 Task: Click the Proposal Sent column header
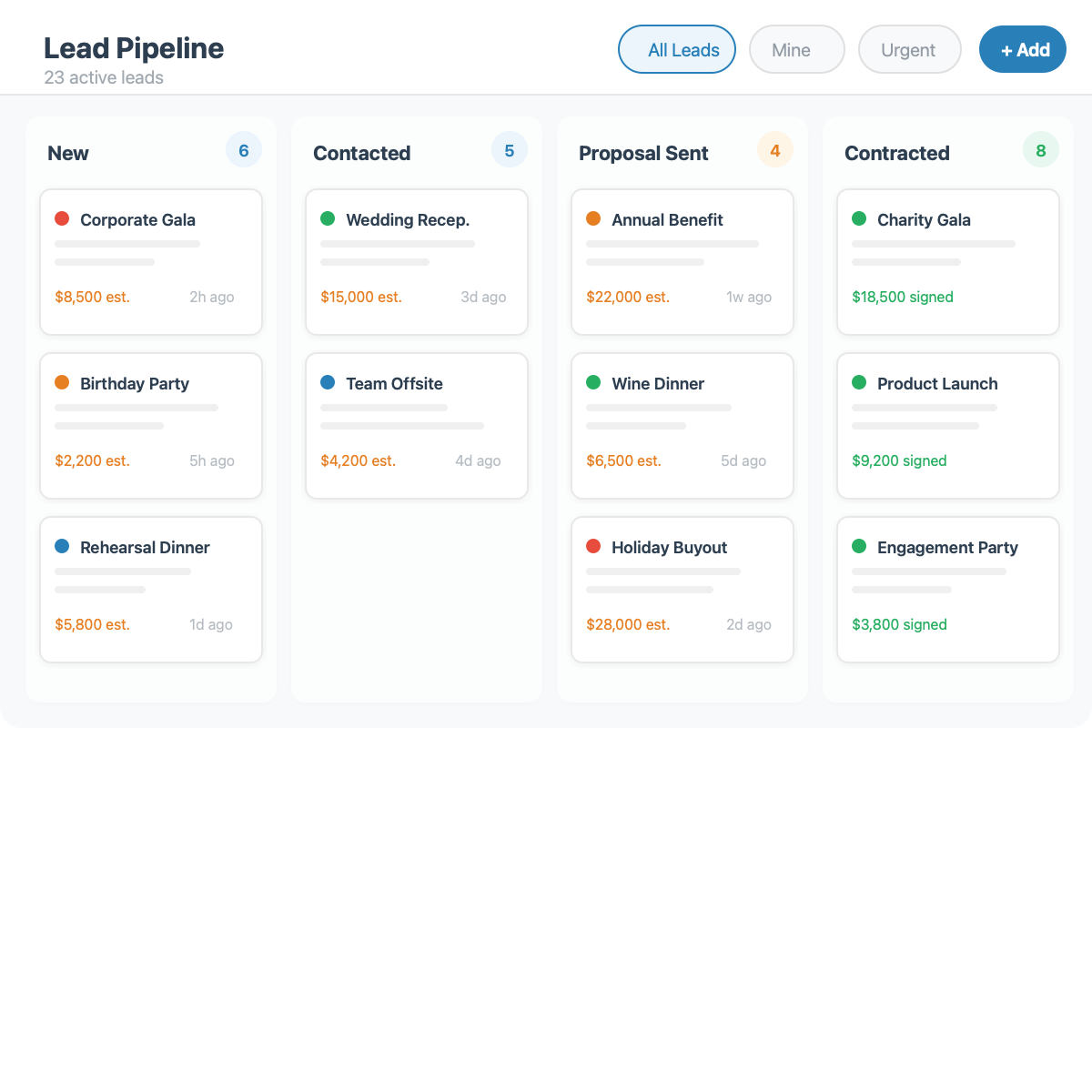point(643,153)
